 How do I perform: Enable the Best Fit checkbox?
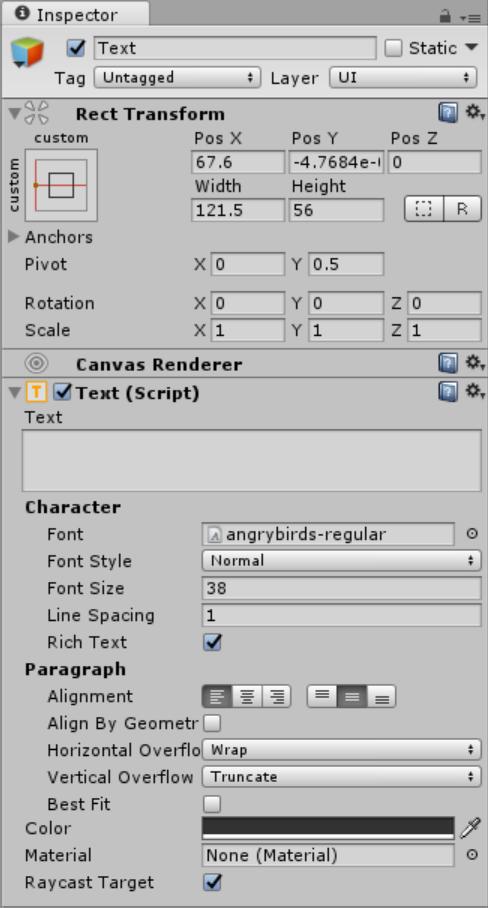[x=212, y=804]
